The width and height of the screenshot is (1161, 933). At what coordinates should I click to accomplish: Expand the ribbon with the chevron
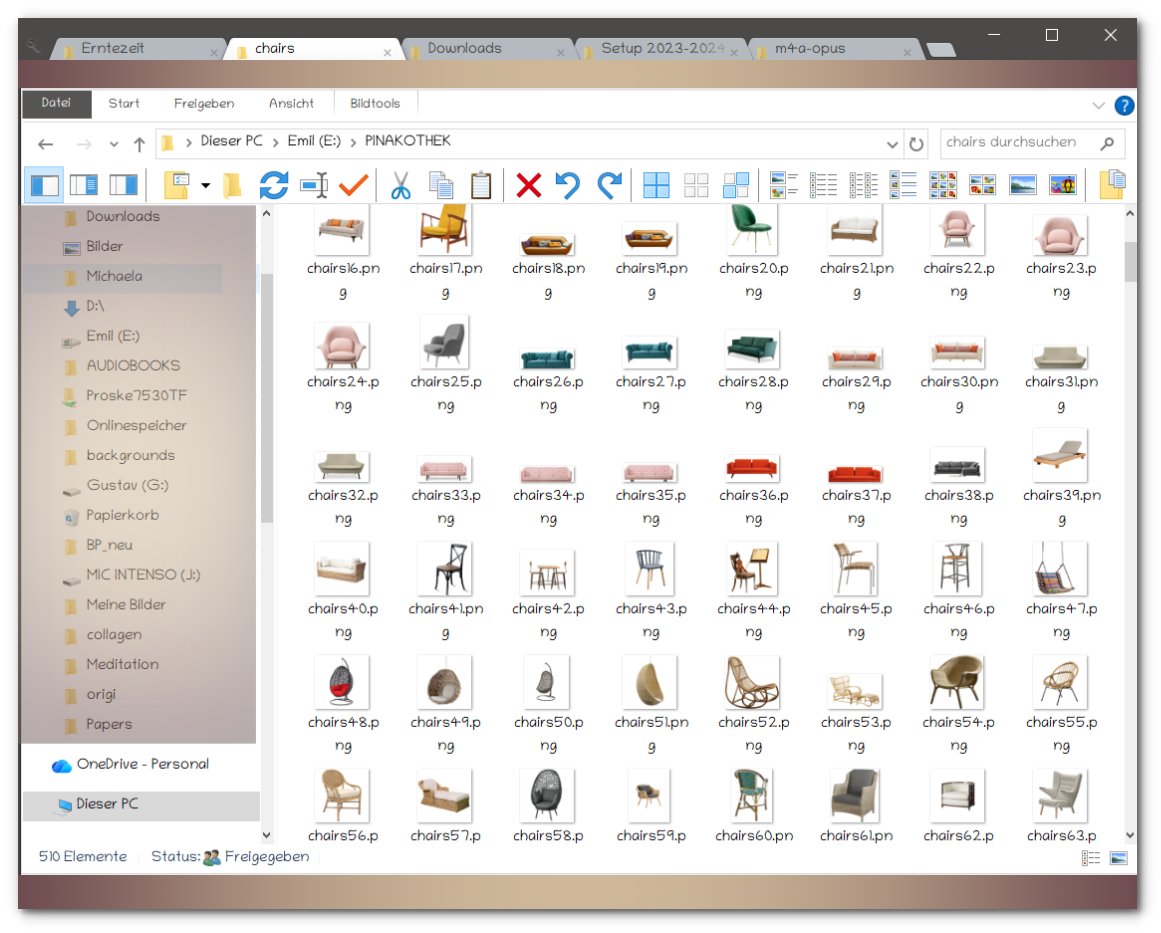pyautogui.click(x=1098, y=105)
